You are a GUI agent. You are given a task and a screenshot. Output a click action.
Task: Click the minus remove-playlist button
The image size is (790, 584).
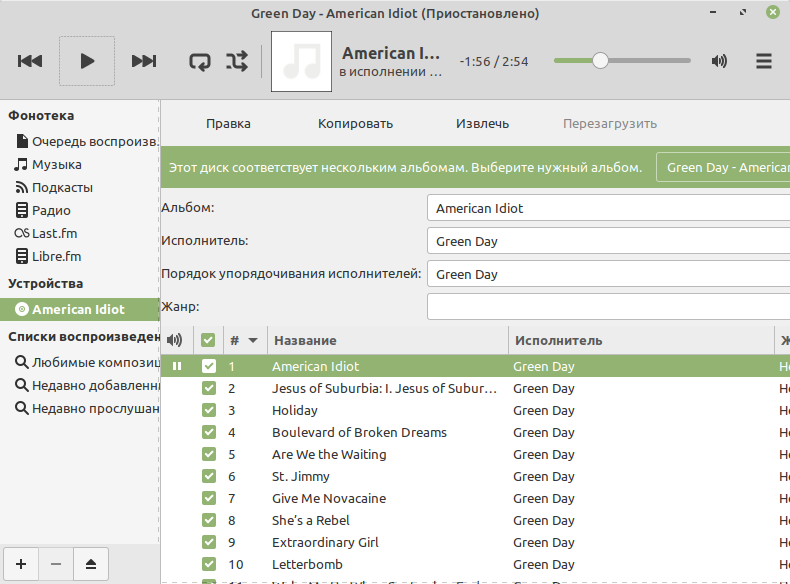click(x=56, y=564)
